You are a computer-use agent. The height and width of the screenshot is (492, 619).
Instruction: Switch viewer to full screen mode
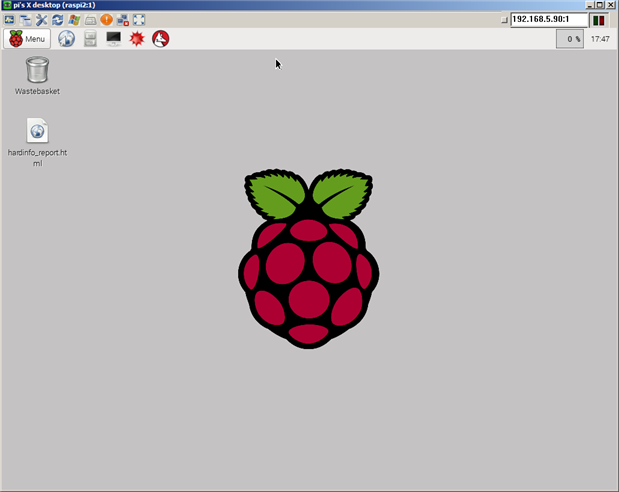pyautogui.click(x=139, y=20)
